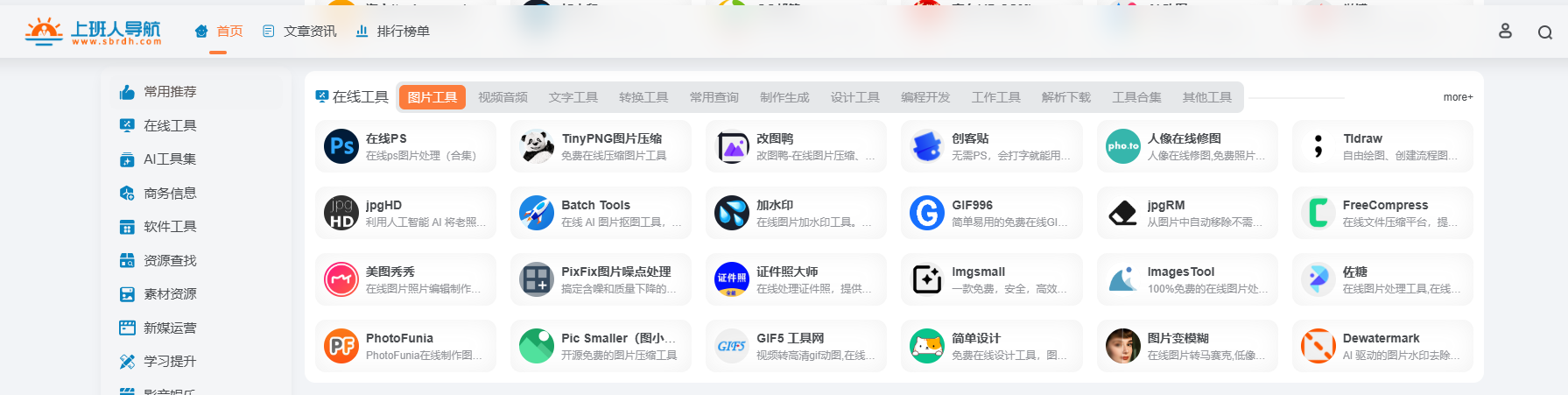Open 排行榜单 in the top nav
This screenshot has height=395, width=1568.
392,32
